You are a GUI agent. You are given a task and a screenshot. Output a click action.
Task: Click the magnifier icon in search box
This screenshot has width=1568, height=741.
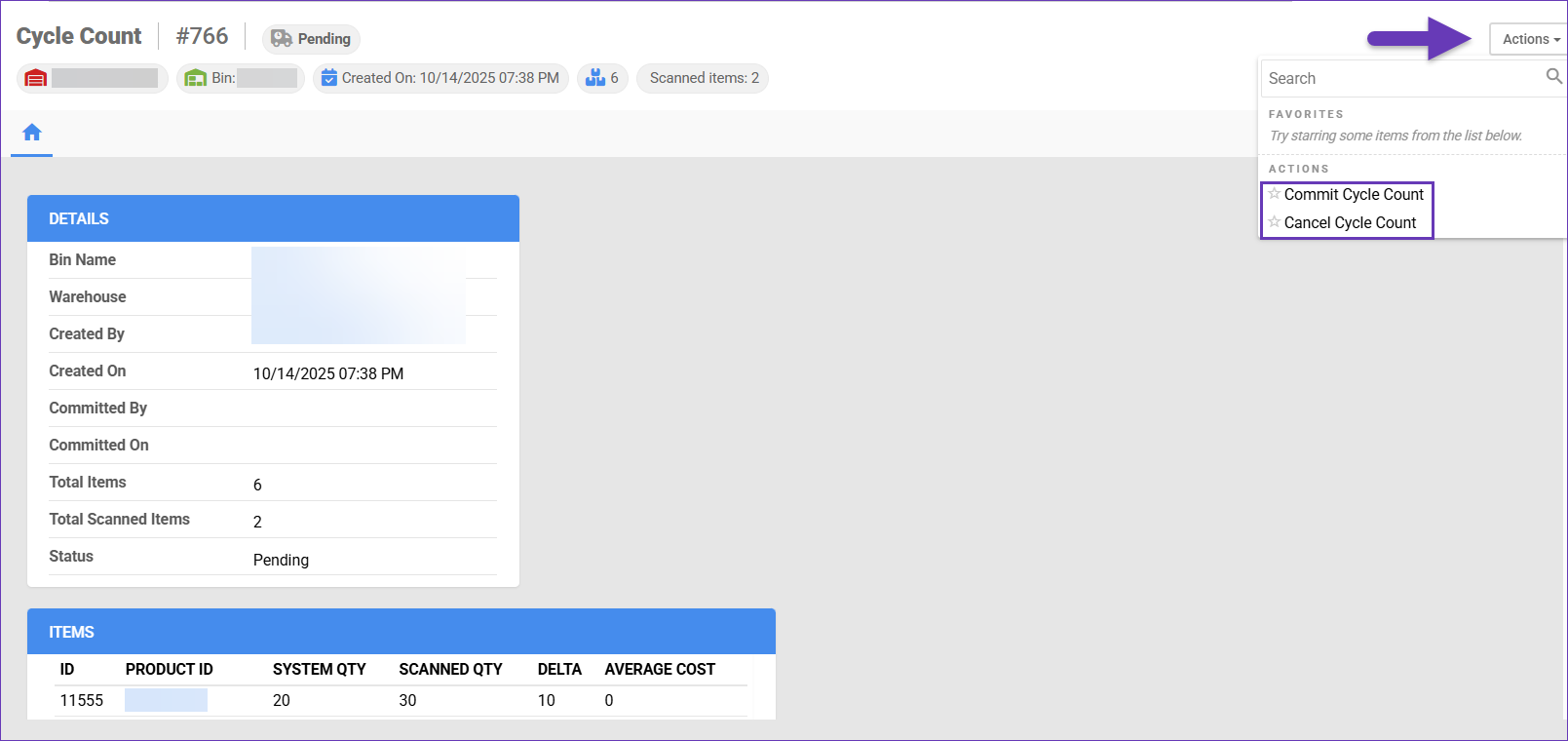click(1553, 77)
